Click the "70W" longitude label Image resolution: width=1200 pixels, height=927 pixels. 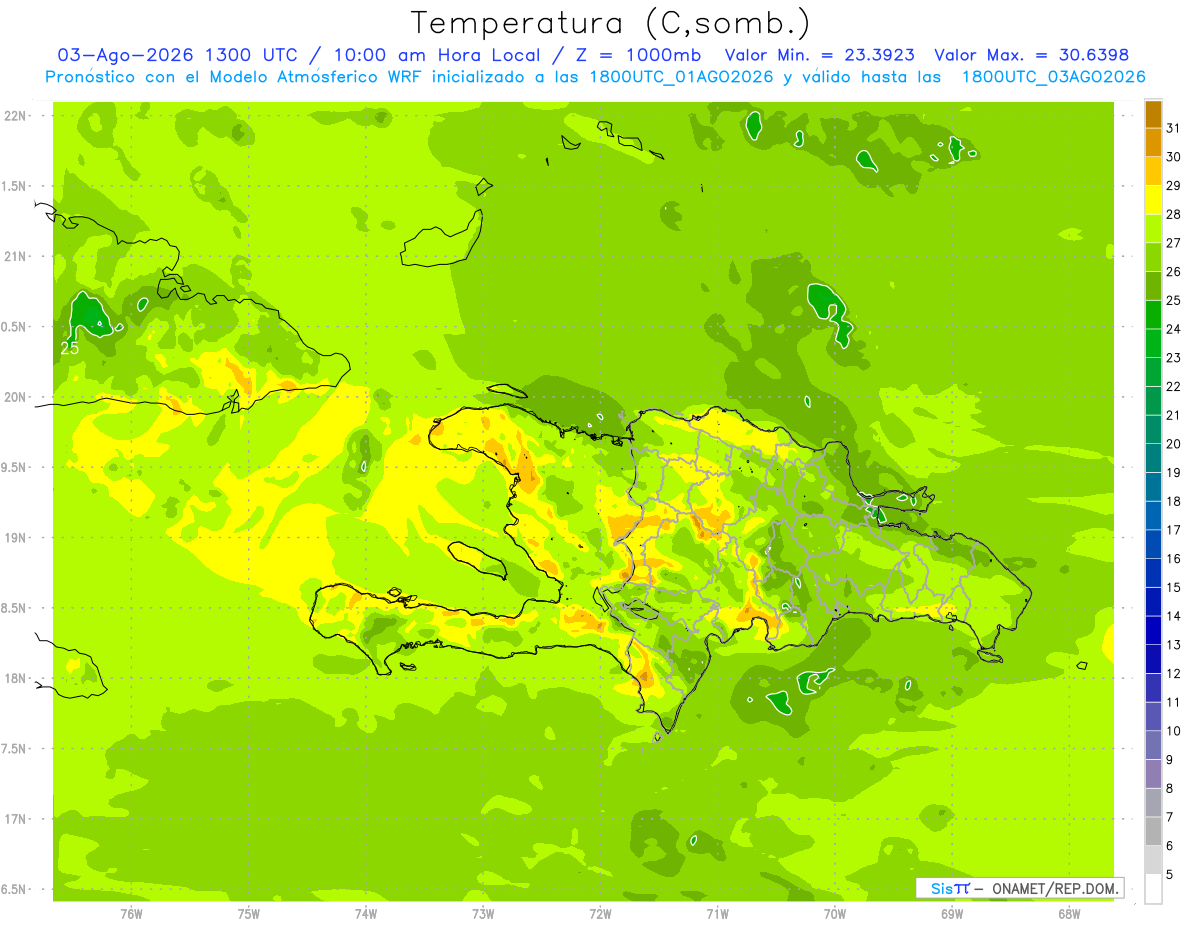click(x=835, y=913)
